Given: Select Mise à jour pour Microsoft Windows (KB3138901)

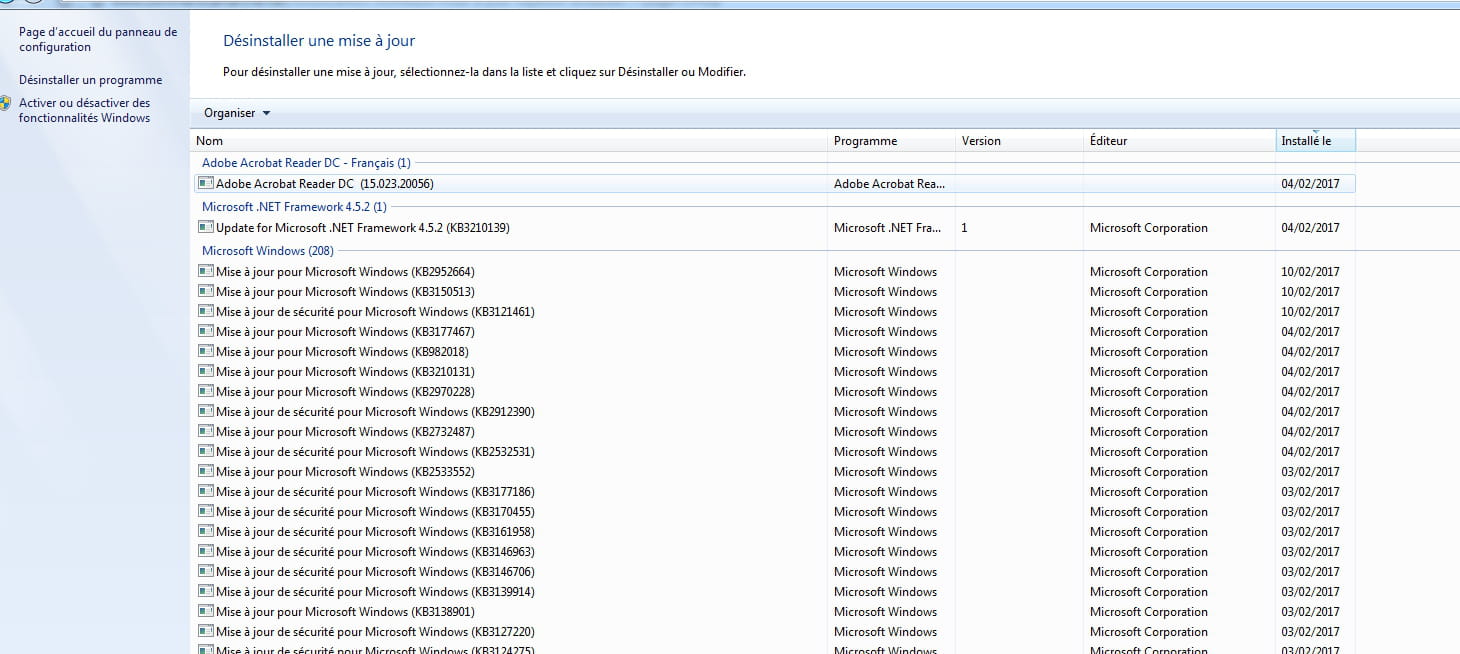Looking at the screenshot, I should point(773,612).
